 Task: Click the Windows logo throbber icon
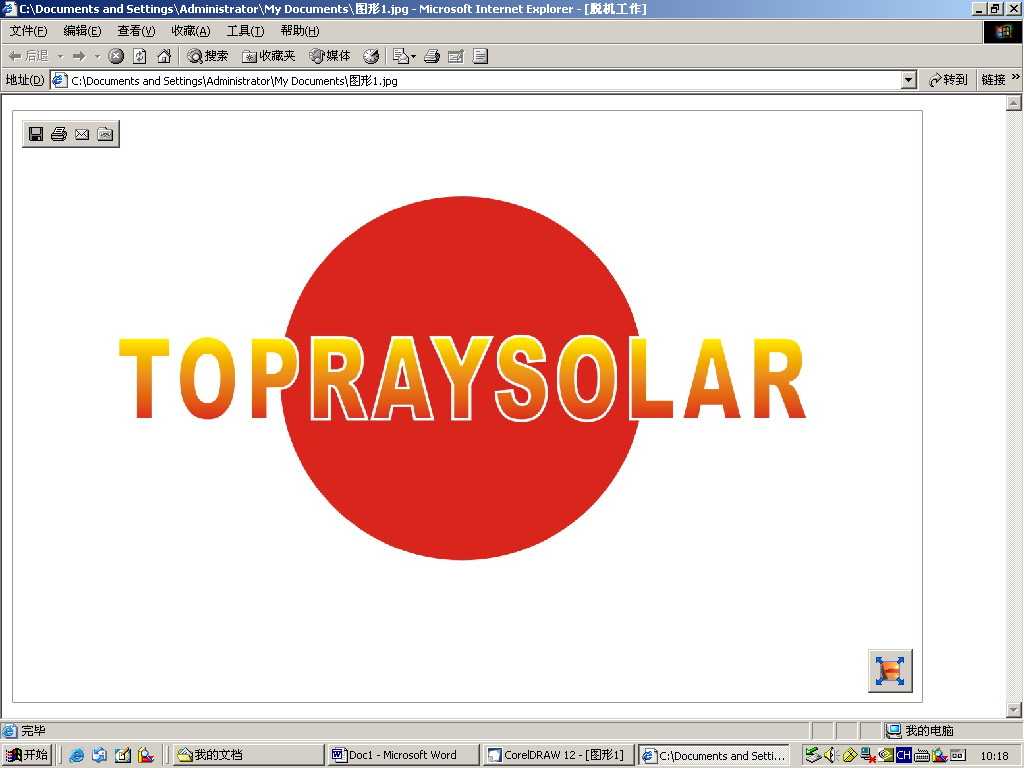[x=1002, y=31]
